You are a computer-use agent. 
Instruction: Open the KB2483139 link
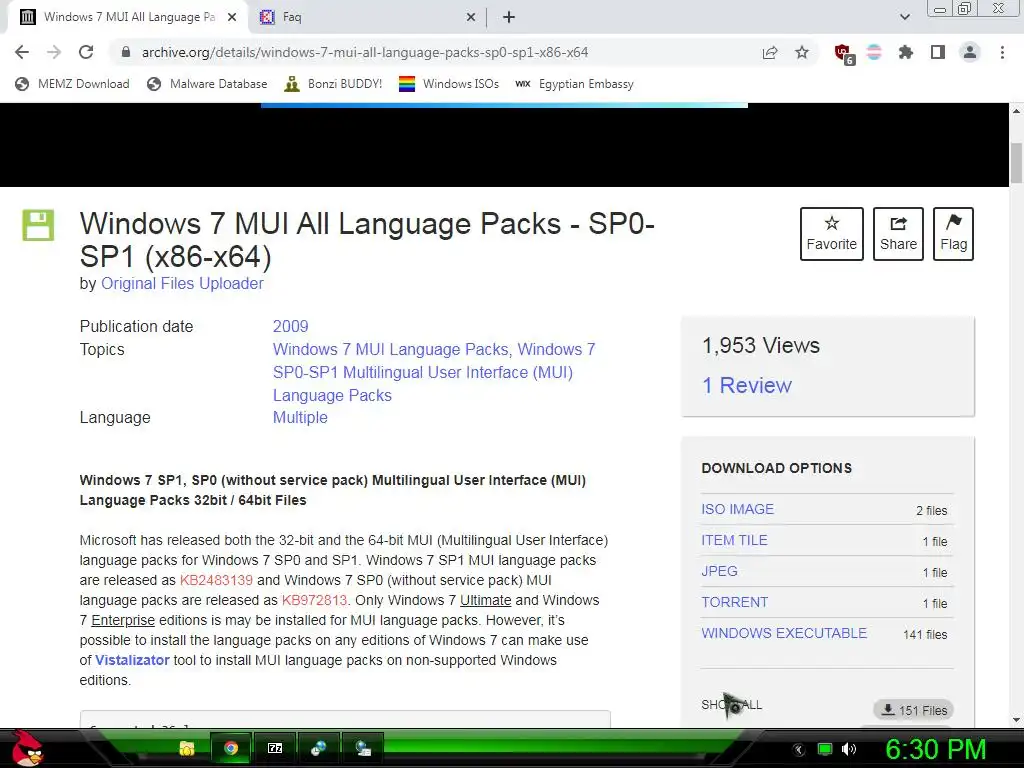(216, 580)
